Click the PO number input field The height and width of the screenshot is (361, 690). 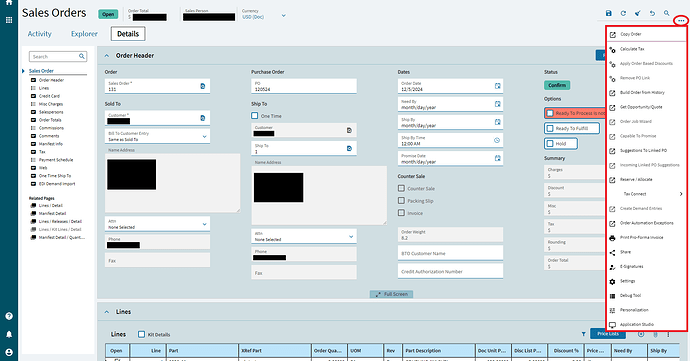point(304,86)
